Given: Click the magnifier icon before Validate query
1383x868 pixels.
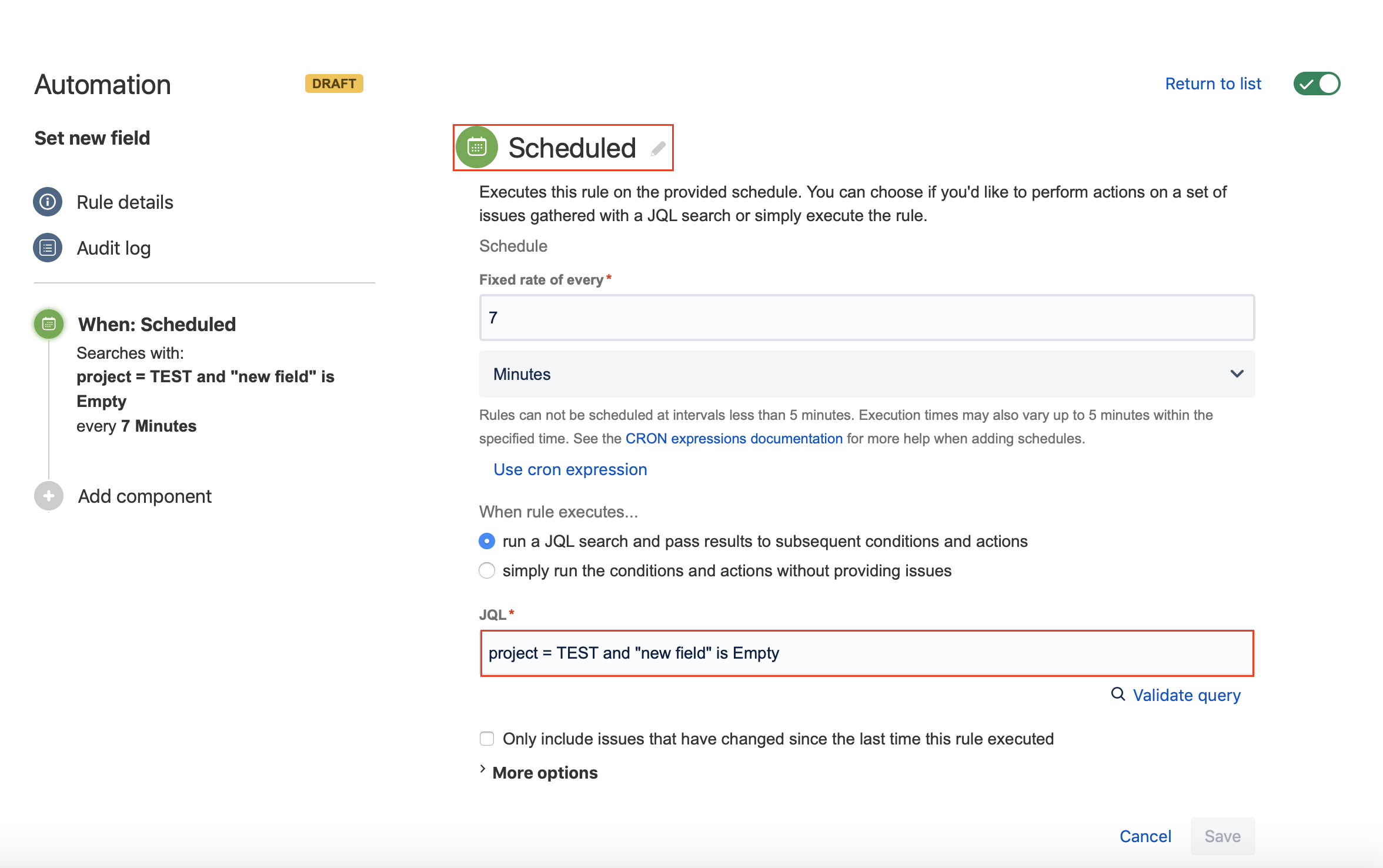Looking at the screenshot, I should (x=1117, y=695).
